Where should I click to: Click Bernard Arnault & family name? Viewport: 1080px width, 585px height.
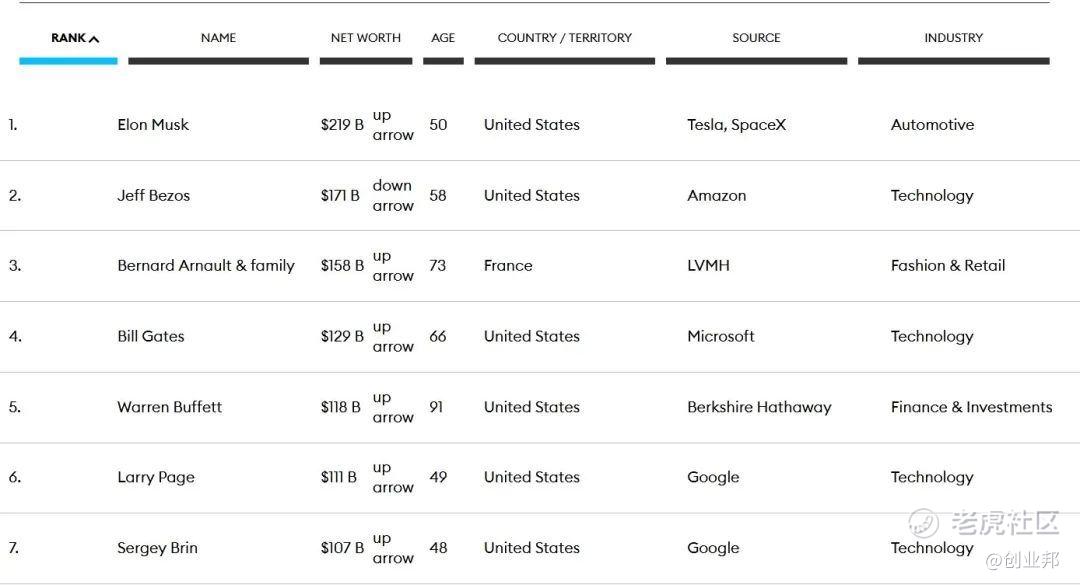tap(206, 266)
